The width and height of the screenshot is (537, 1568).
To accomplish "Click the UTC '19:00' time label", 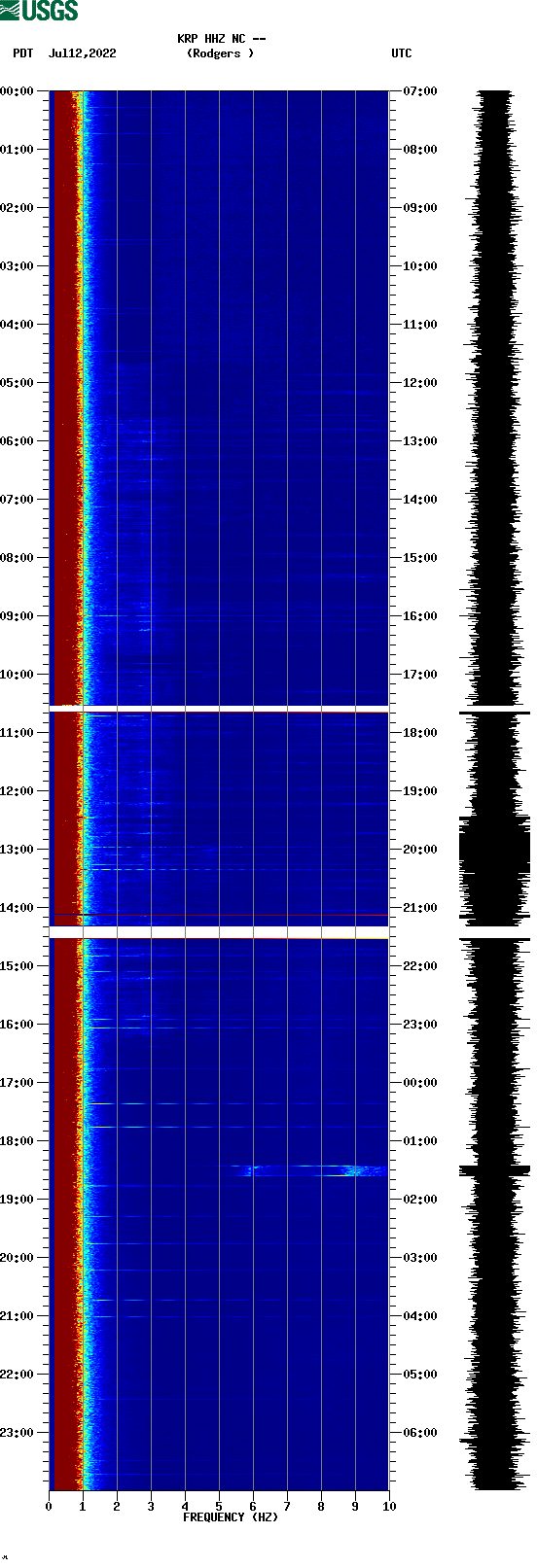I will point(420,791).
